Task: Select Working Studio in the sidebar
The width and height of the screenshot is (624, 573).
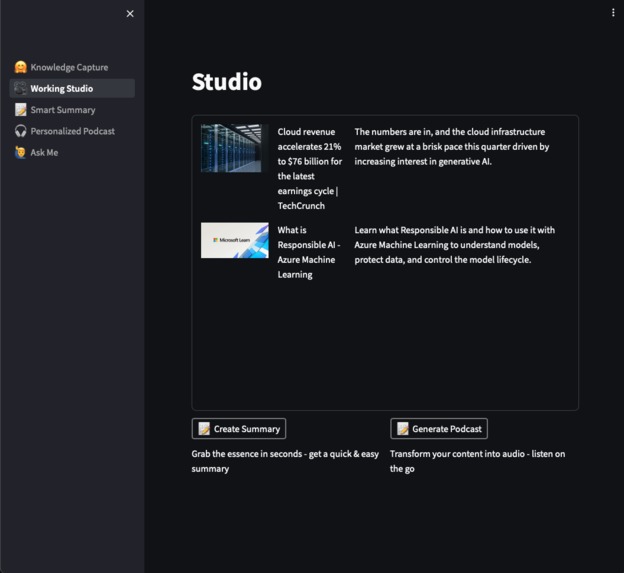Action: tap(72, 88)
